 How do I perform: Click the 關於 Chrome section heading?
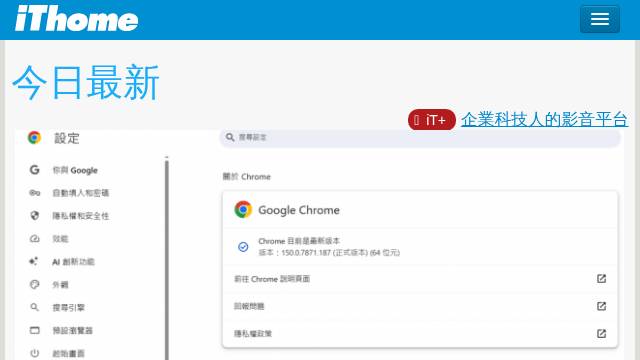coord(247,177)
